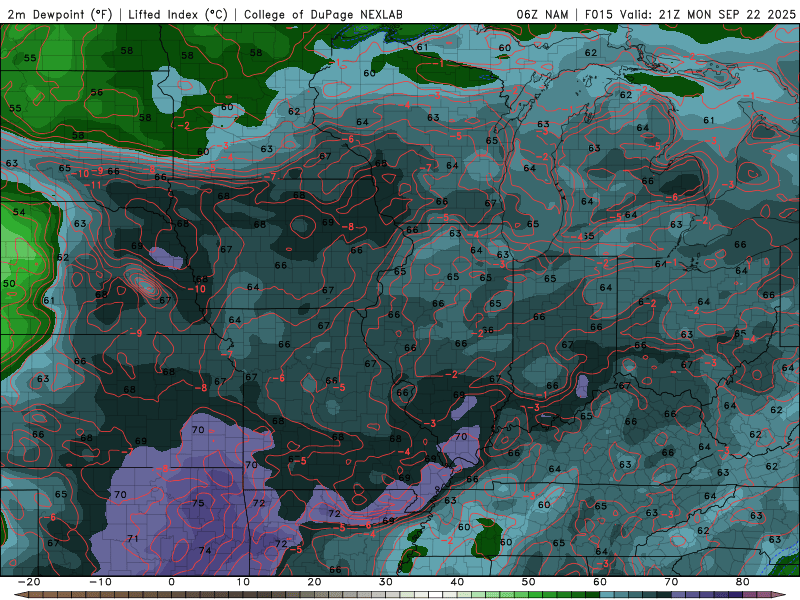This screenshot has width=800, height=600.
Task: Click brown band of color scale between -20 and -10
Action: coord(64,594)
